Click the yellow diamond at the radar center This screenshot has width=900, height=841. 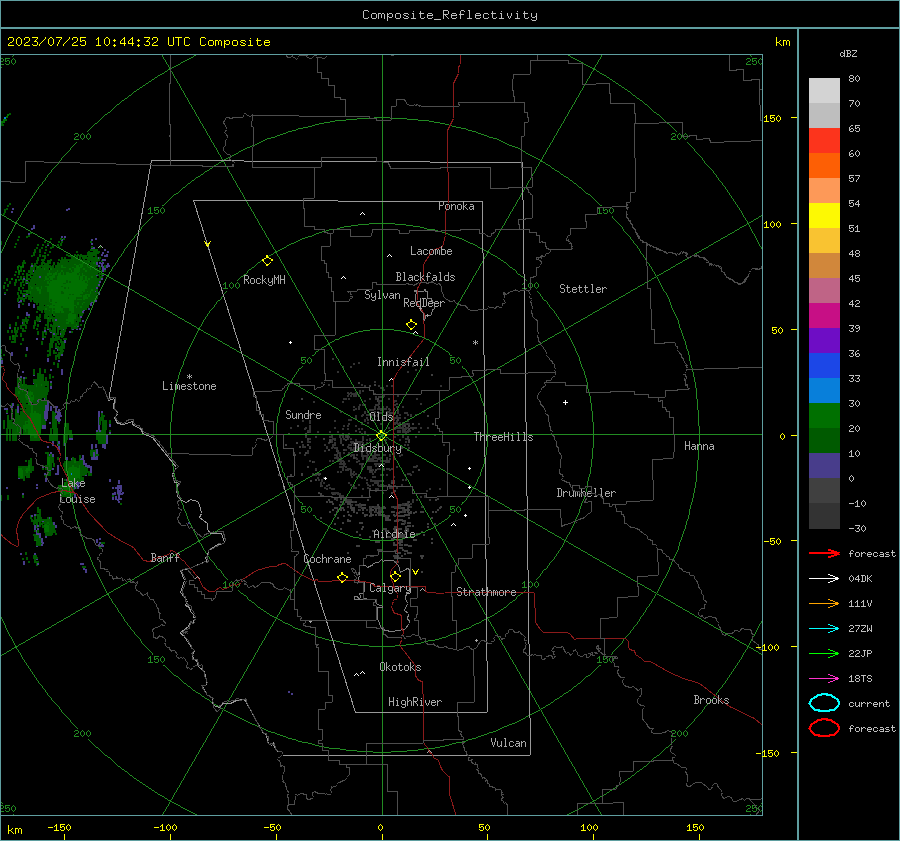[x=382, y=435]
